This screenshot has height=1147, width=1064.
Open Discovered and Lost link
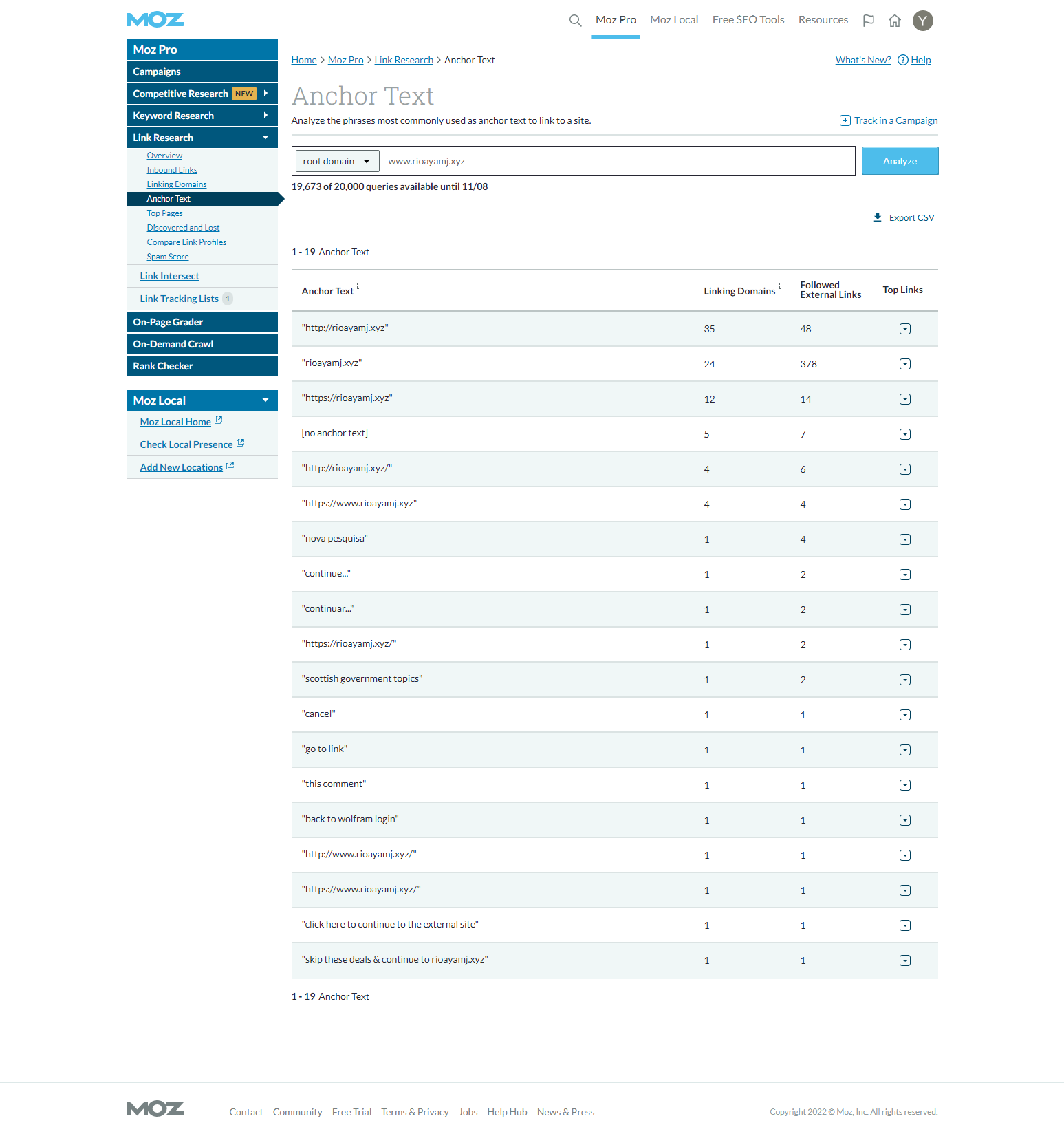point(183,228)
